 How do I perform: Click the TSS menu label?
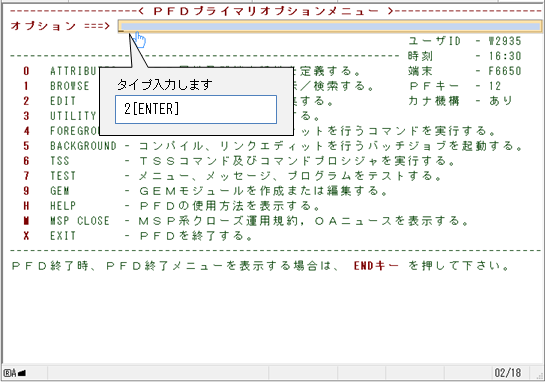pos(60,161)
